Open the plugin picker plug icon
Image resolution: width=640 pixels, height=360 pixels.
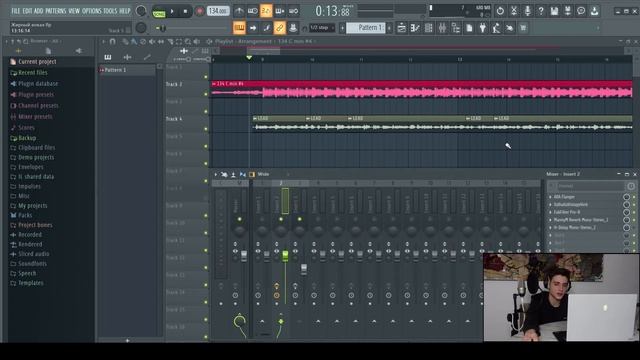[483, 28]
